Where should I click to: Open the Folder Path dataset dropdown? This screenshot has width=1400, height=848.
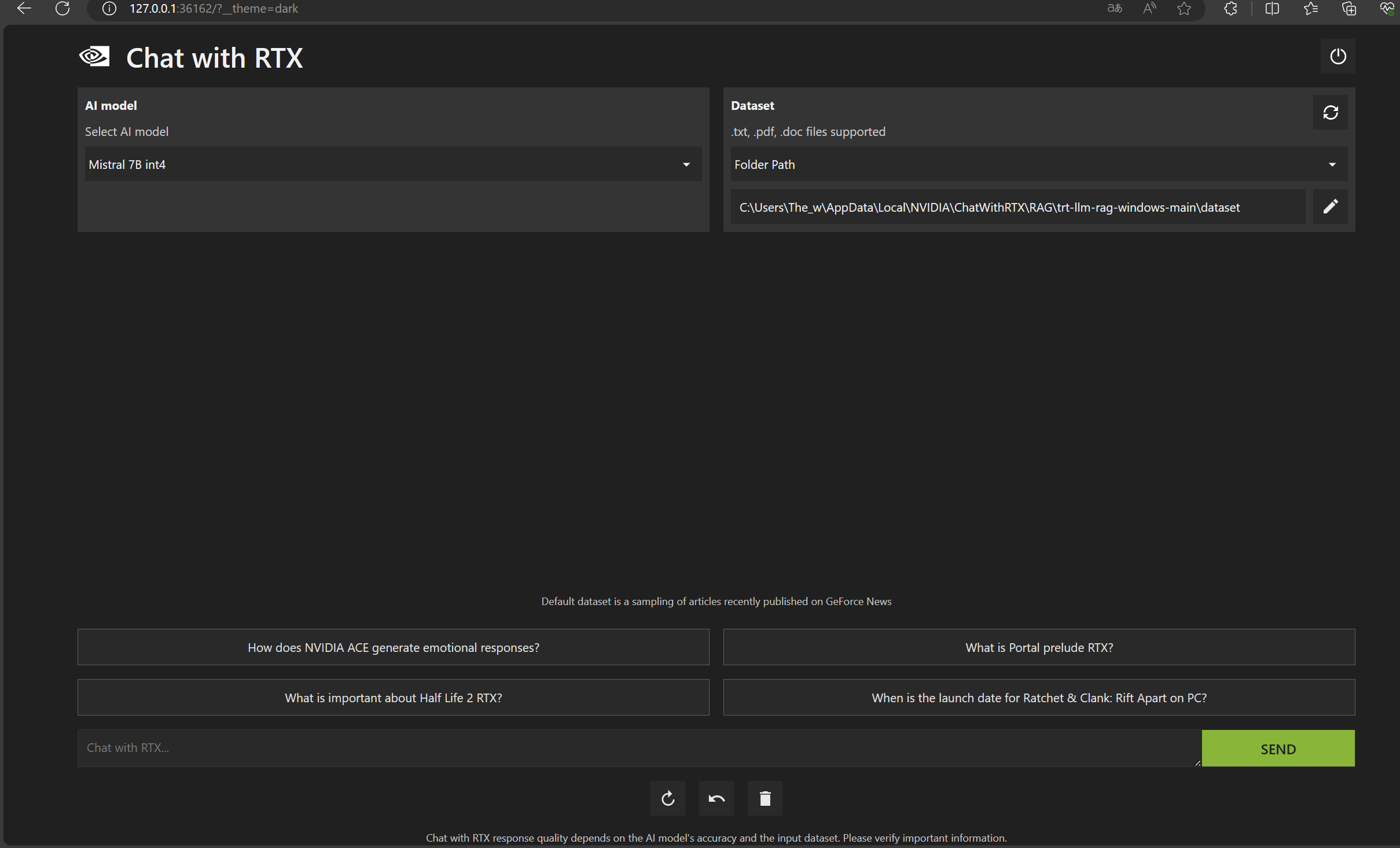click(x=1039, y=164)
